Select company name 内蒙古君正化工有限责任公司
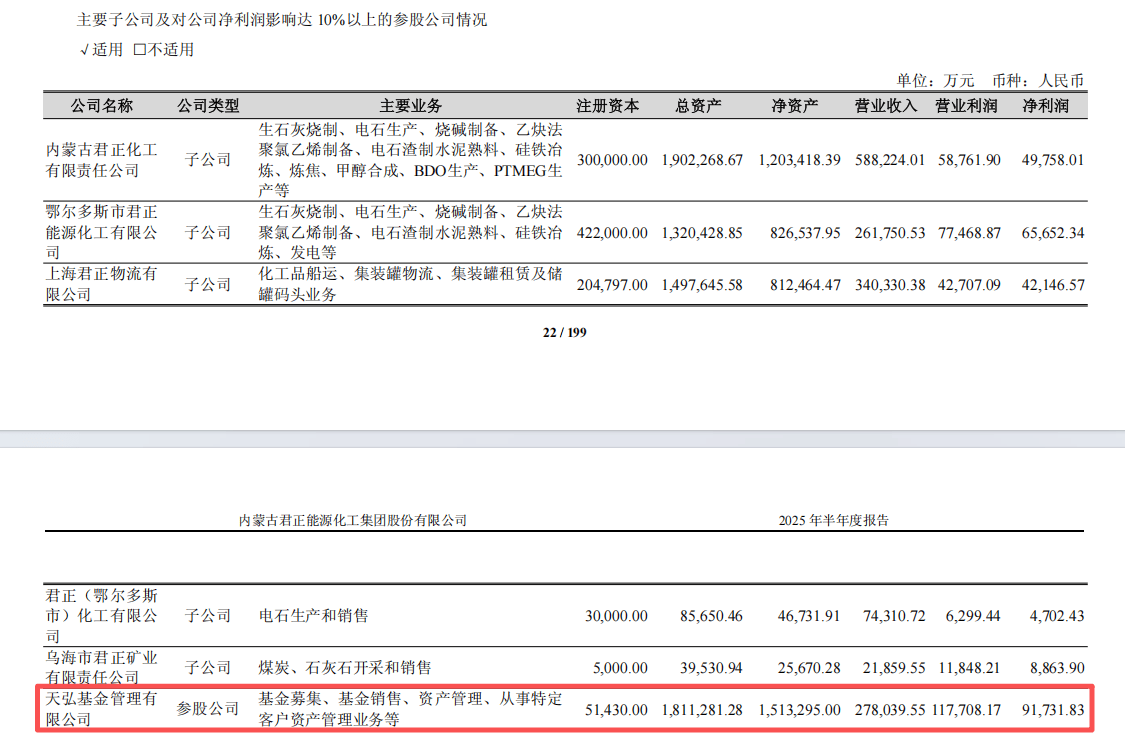Screen dimensions: 1125x740 pos(101,160)
